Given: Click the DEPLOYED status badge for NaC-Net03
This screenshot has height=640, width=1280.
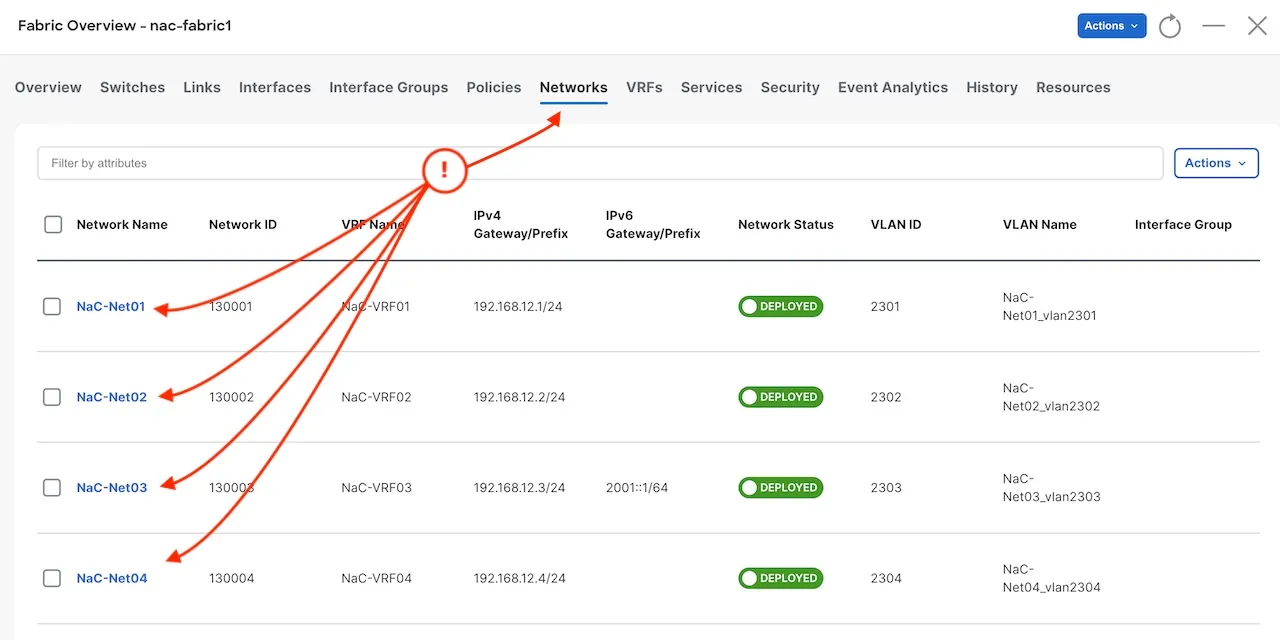Looking at the screenshot, I should [780, 487].
